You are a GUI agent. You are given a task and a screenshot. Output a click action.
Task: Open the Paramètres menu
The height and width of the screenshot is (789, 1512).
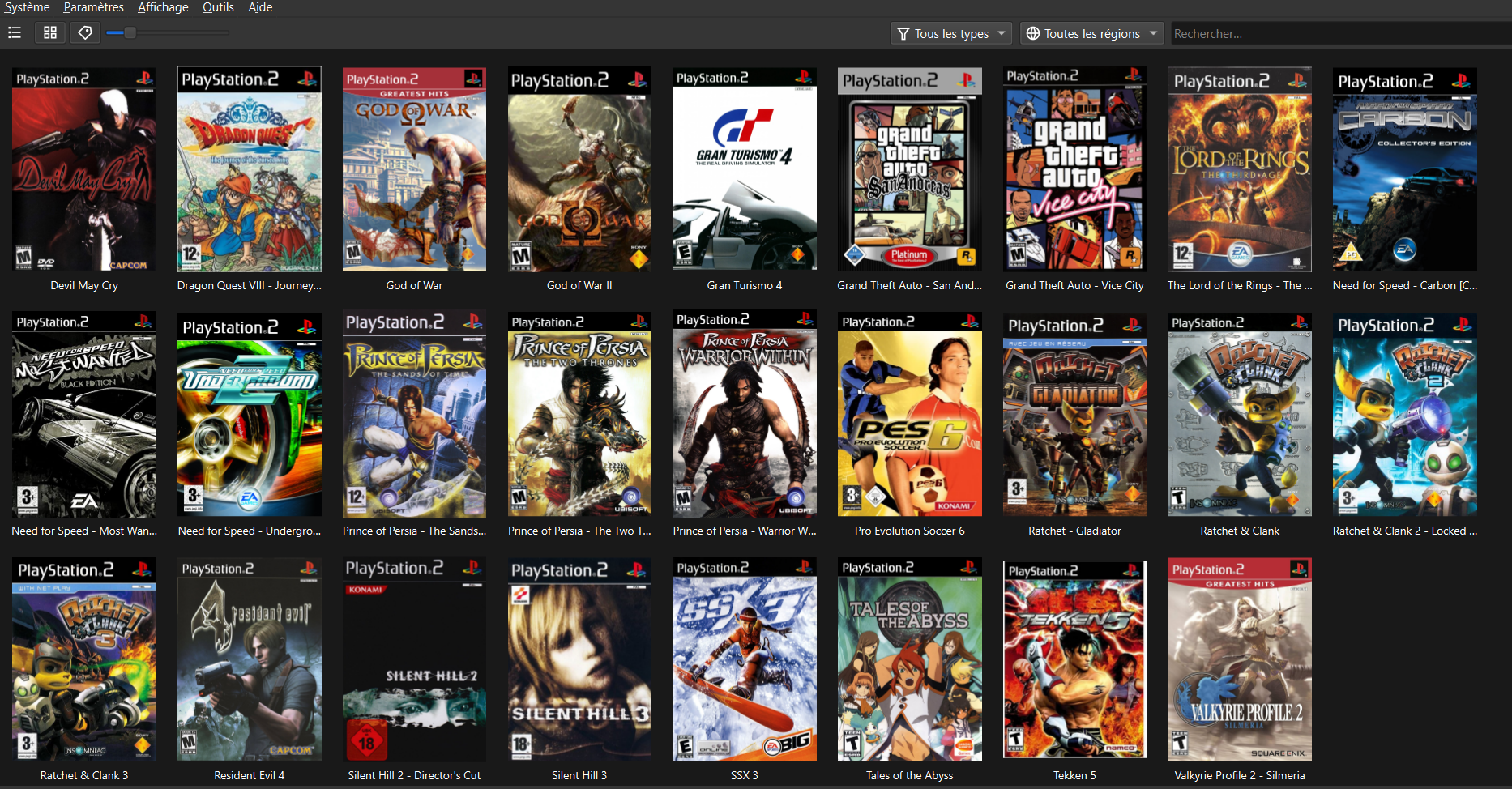click(x=93, y=7)
